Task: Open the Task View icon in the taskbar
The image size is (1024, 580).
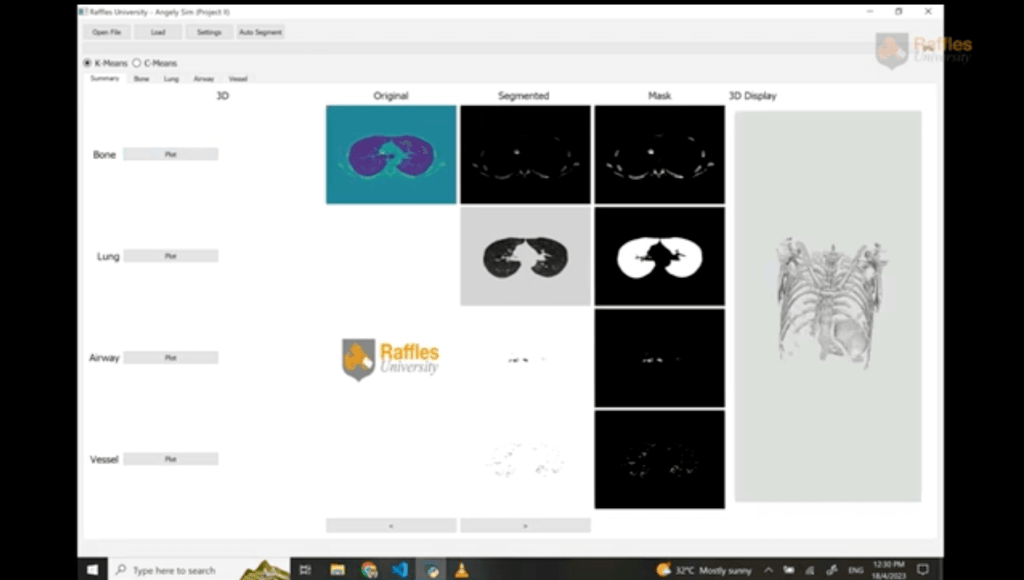Action: click(x=306, y=570)
